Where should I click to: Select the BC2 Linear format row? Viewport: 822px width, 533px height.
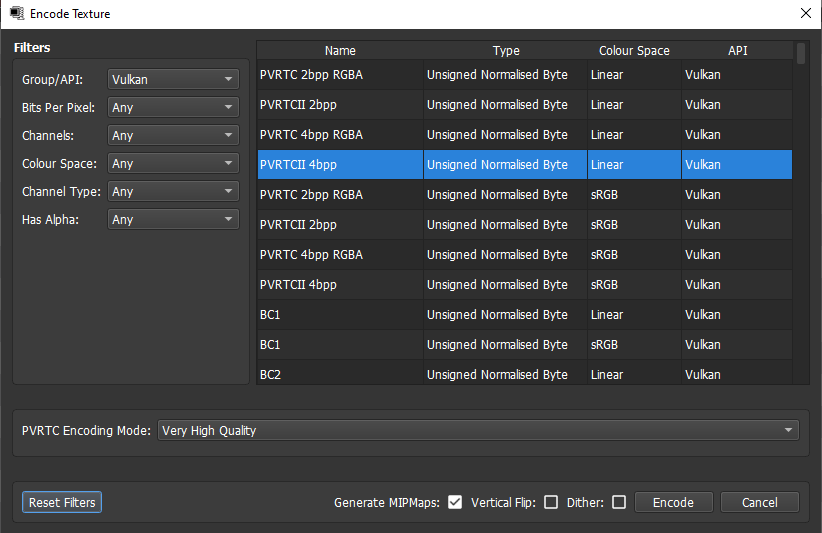point(525,373)
